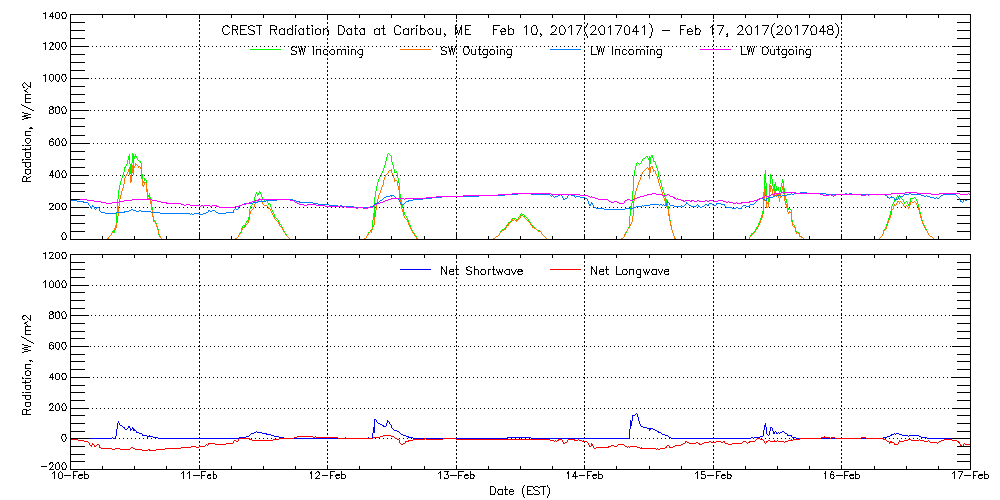Viewport: 1000px width, 500px height.
Task: Click the -200 value on lower chart y-axis
Action: [52, 466]
